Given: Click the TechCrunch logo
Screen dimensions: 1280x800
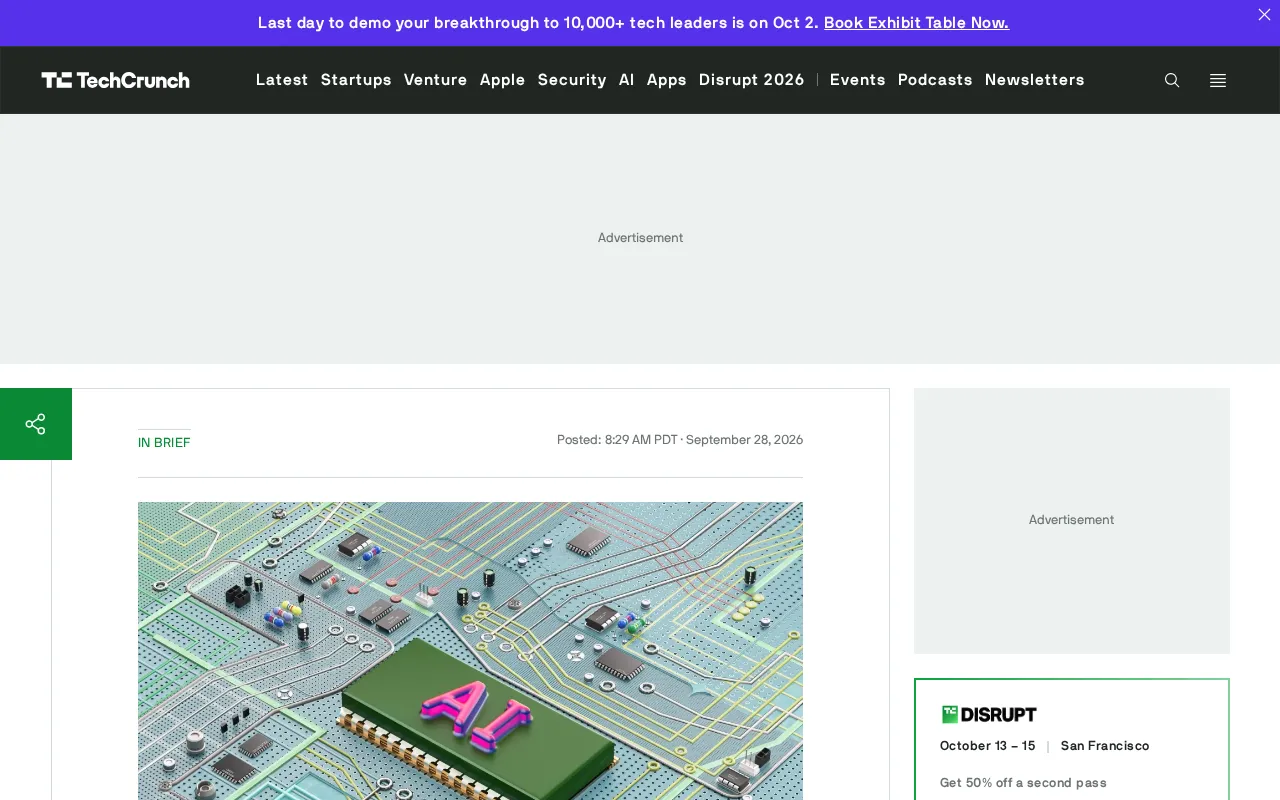Looking at the screenshot, I should [x=115, y=80].
